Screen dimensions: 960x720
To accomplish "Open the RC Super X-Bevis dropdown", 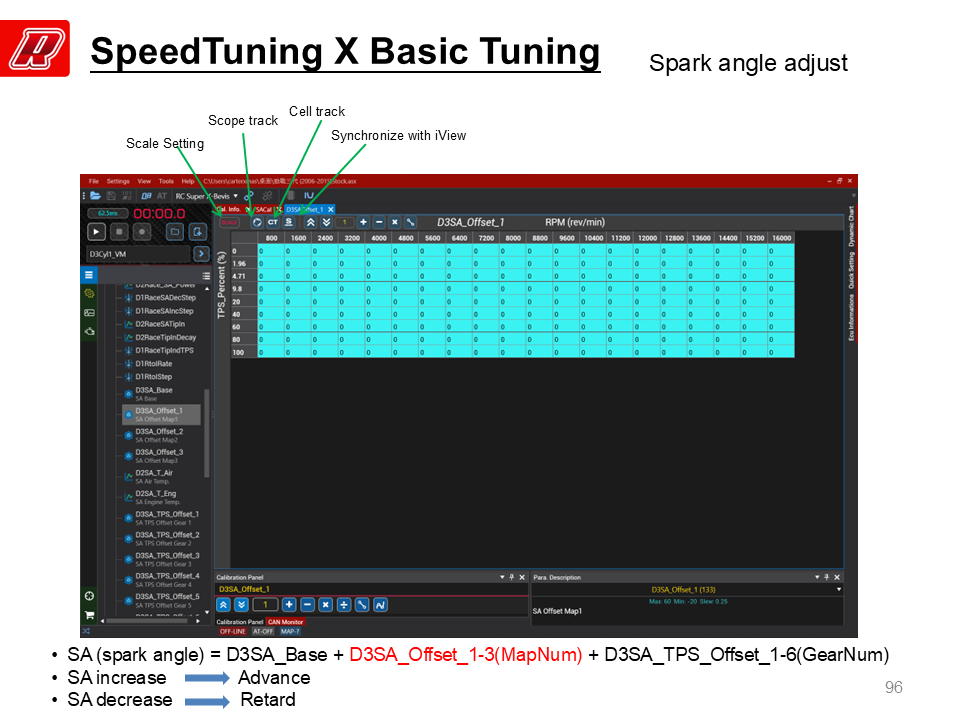I will [206, 196].
